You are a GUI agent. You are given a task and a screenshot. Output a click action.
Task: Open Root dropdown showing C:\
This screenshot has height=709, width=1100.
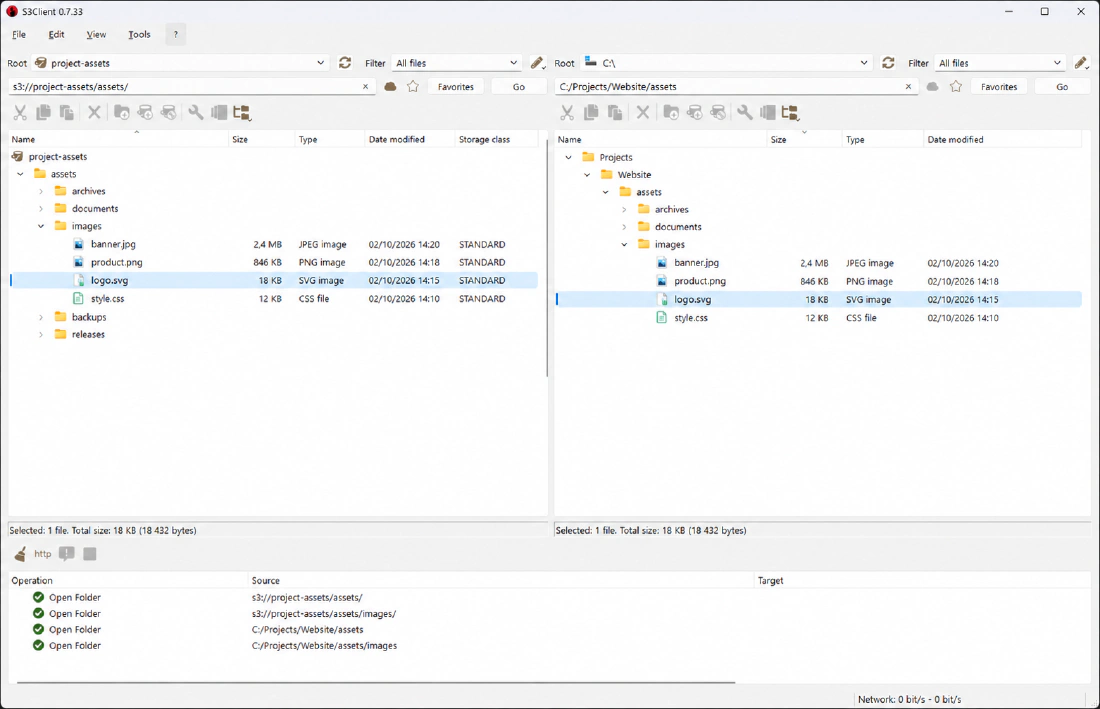tap(726, 63)
